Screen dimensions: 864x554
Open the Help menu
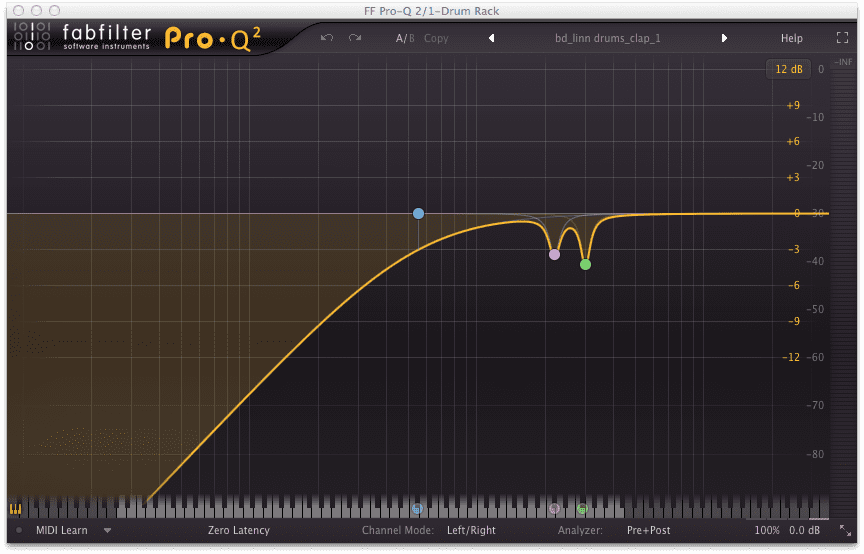tap(791, 38)
